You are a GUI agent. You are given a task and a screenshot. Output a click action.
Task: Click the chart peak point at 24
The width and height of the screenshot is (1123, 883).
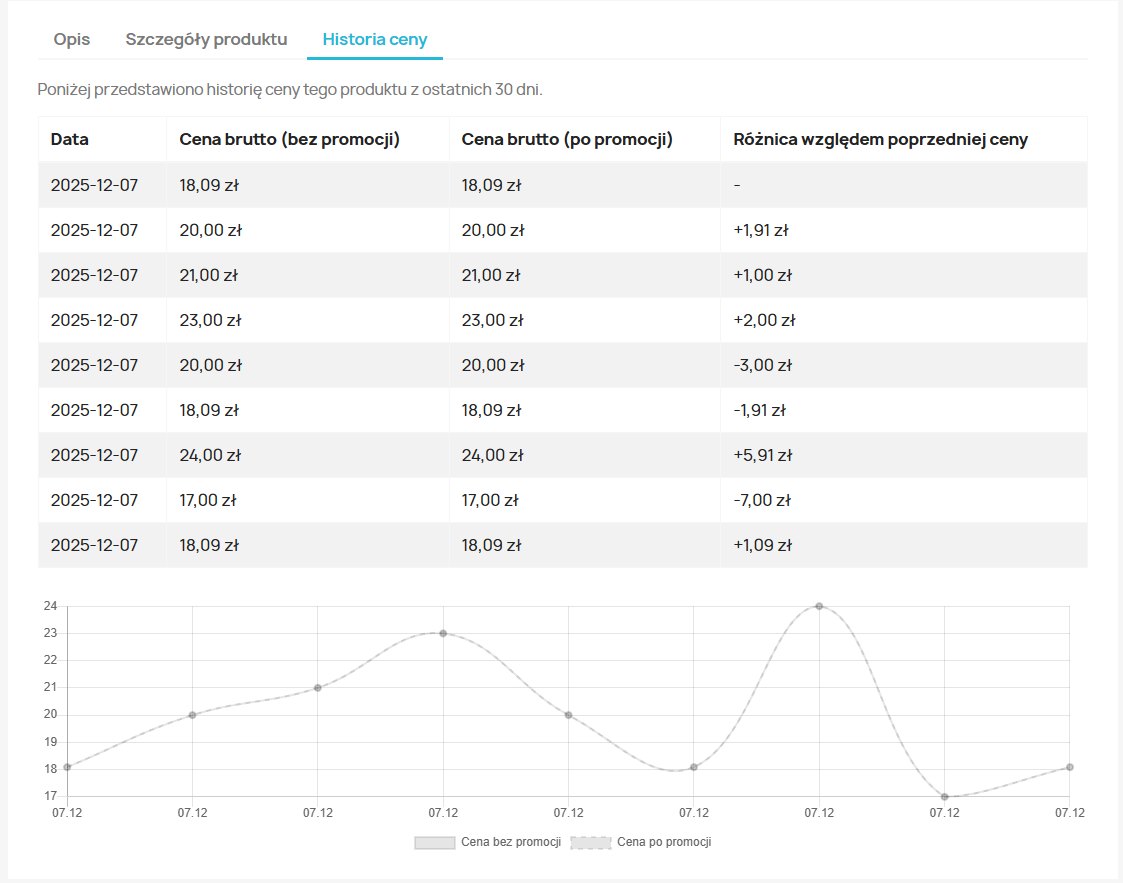click(819, 606)
